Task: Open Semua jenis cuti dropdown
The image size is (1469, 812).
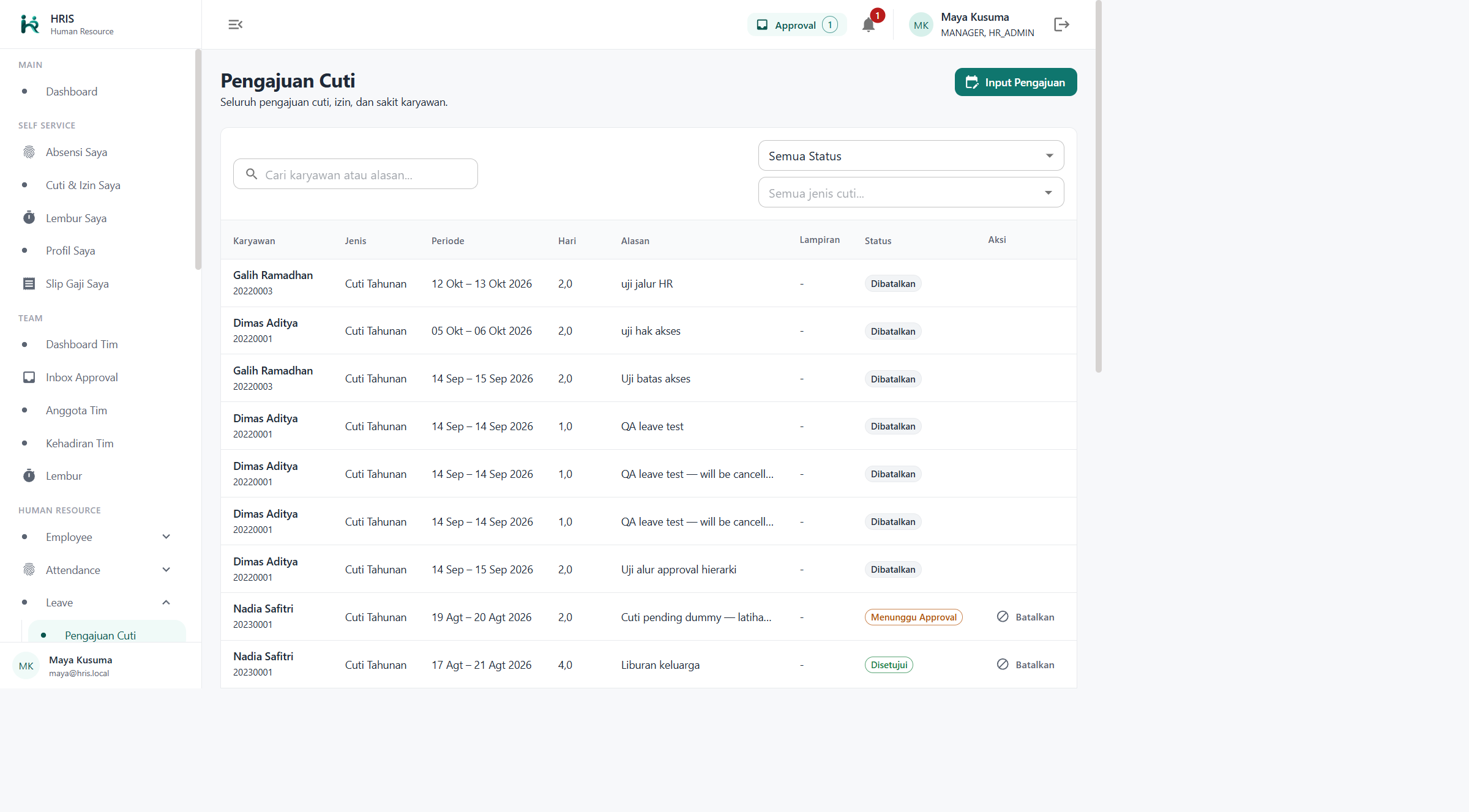Action: click(x=911, y=193)
